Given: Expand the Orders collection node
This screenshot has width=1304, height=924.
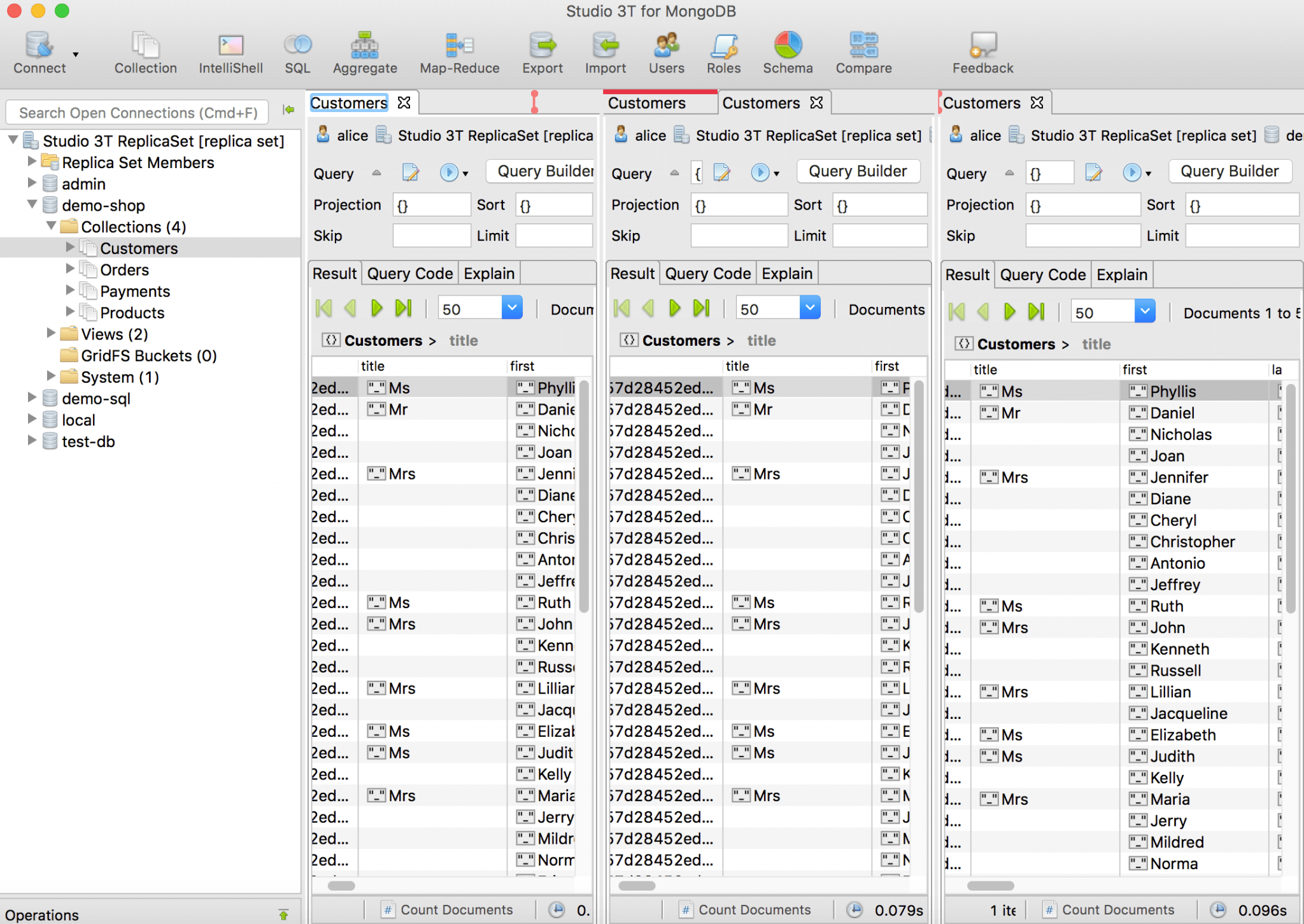Looking at the screenshot, I should tap(70, 269).
